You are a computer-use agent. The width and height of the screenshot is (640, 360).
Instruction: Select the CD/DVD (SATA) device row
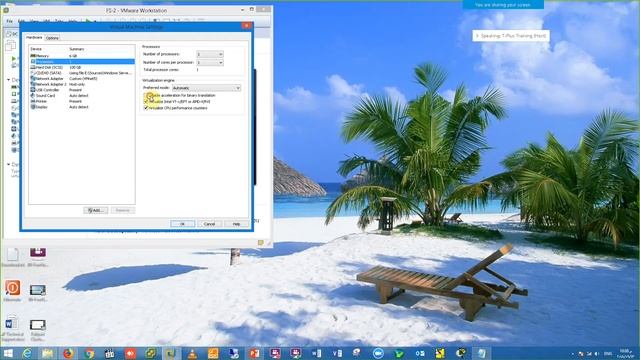pos(82,73)
